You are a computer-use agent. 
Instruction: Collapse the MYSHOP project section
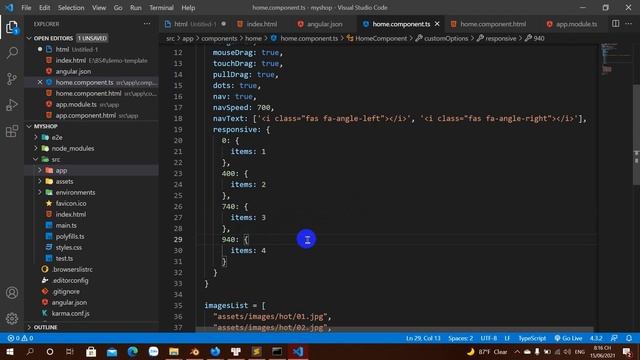pos(29,127)
